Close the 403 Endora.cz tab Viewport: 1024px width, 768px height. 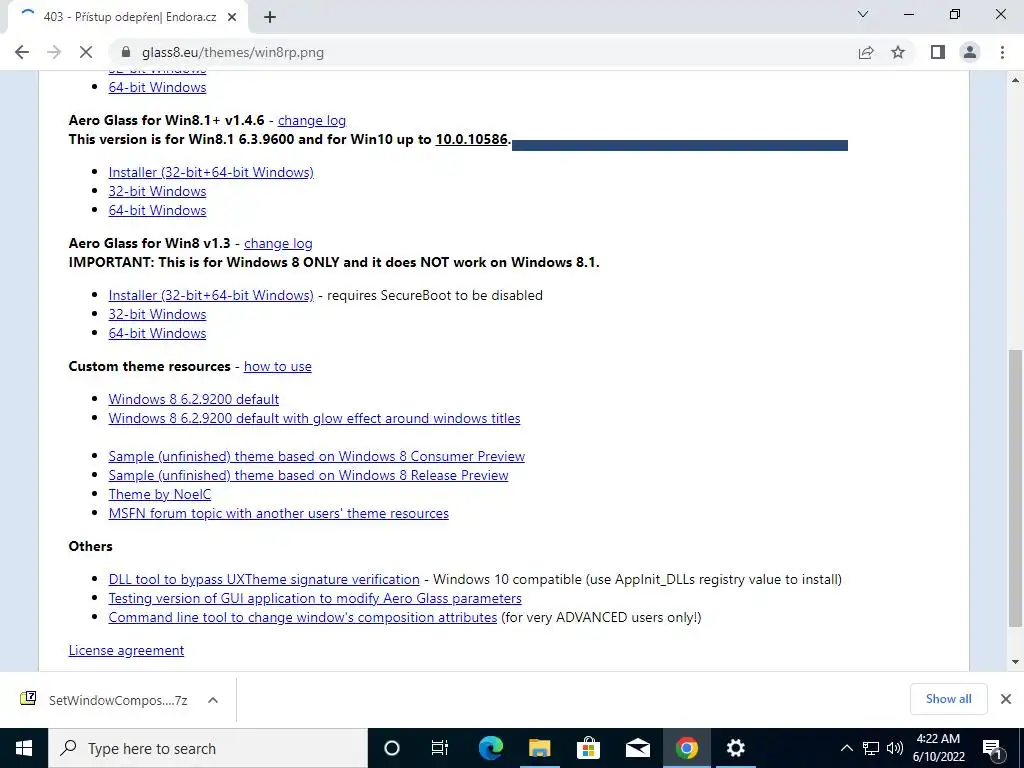click(x=232, y=17)
